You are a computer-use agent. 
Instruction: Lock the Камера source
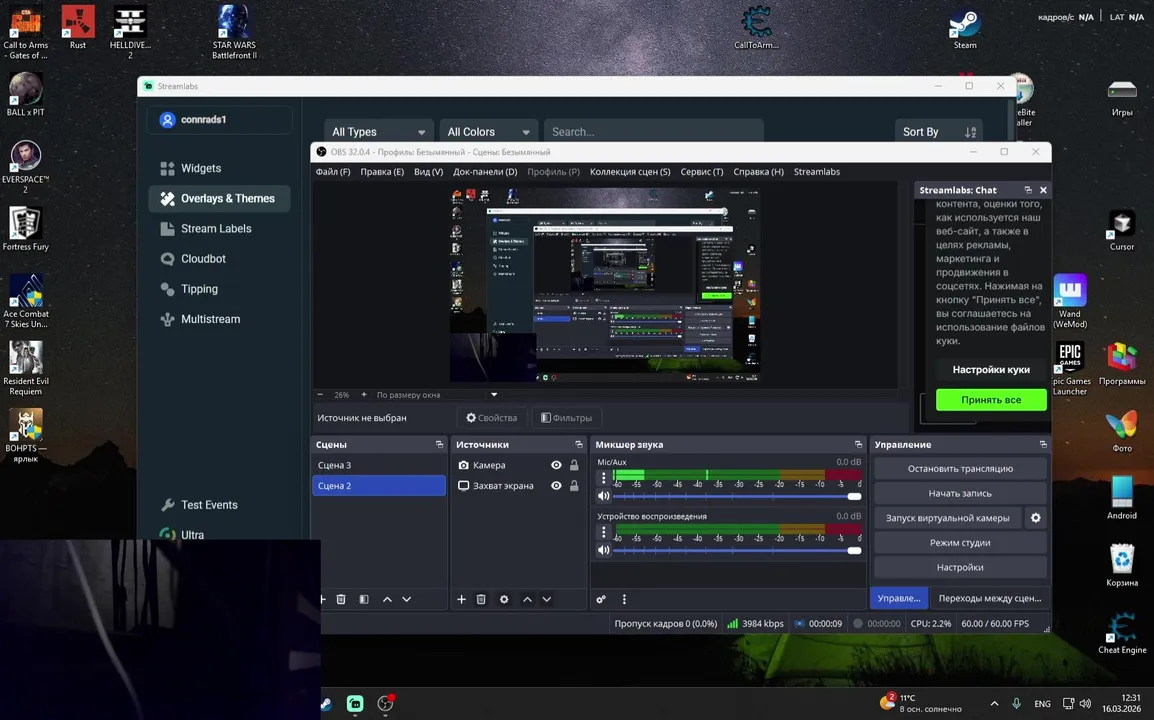(x=574, y=465)
